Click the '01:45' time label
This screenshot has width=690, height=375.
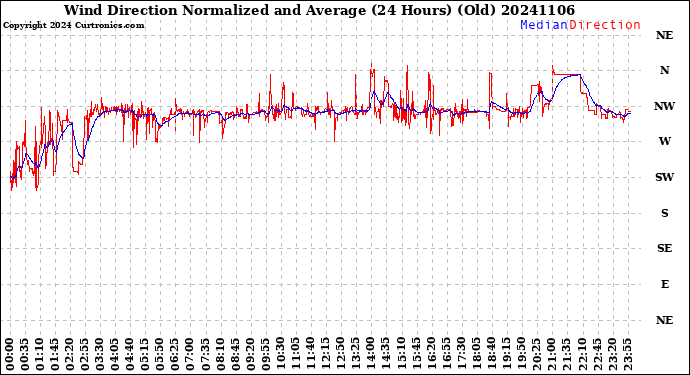pos(55,354)
